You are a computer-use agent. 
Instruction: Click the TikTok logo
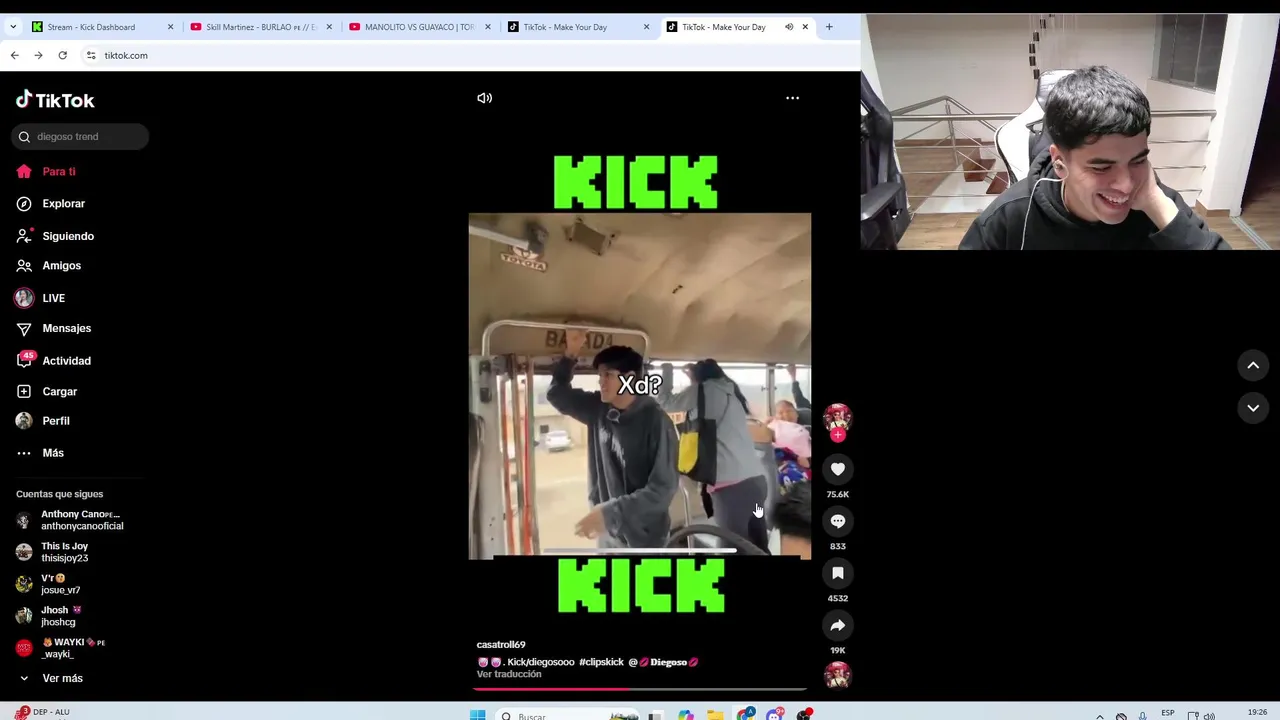(x=55, y=100)
